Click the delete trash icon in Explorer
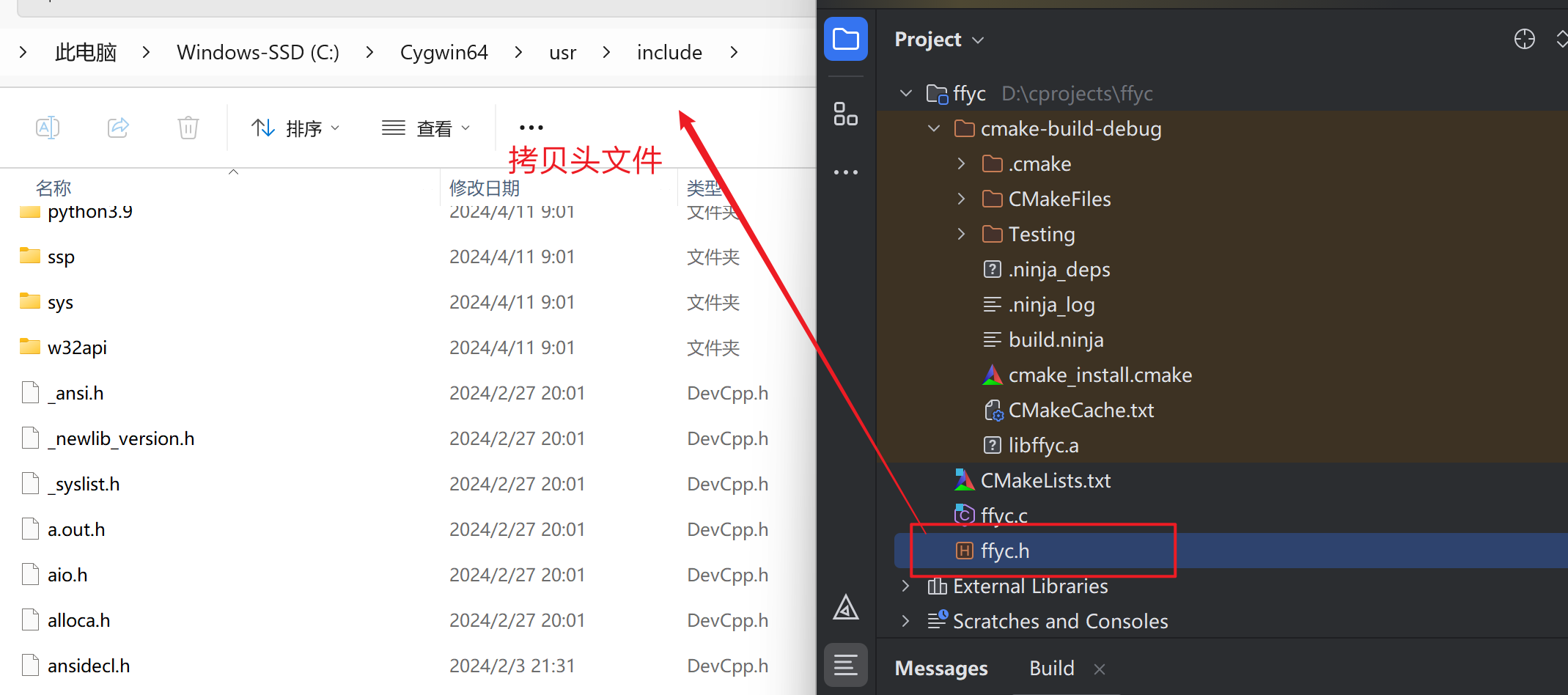 coord(188,128)
